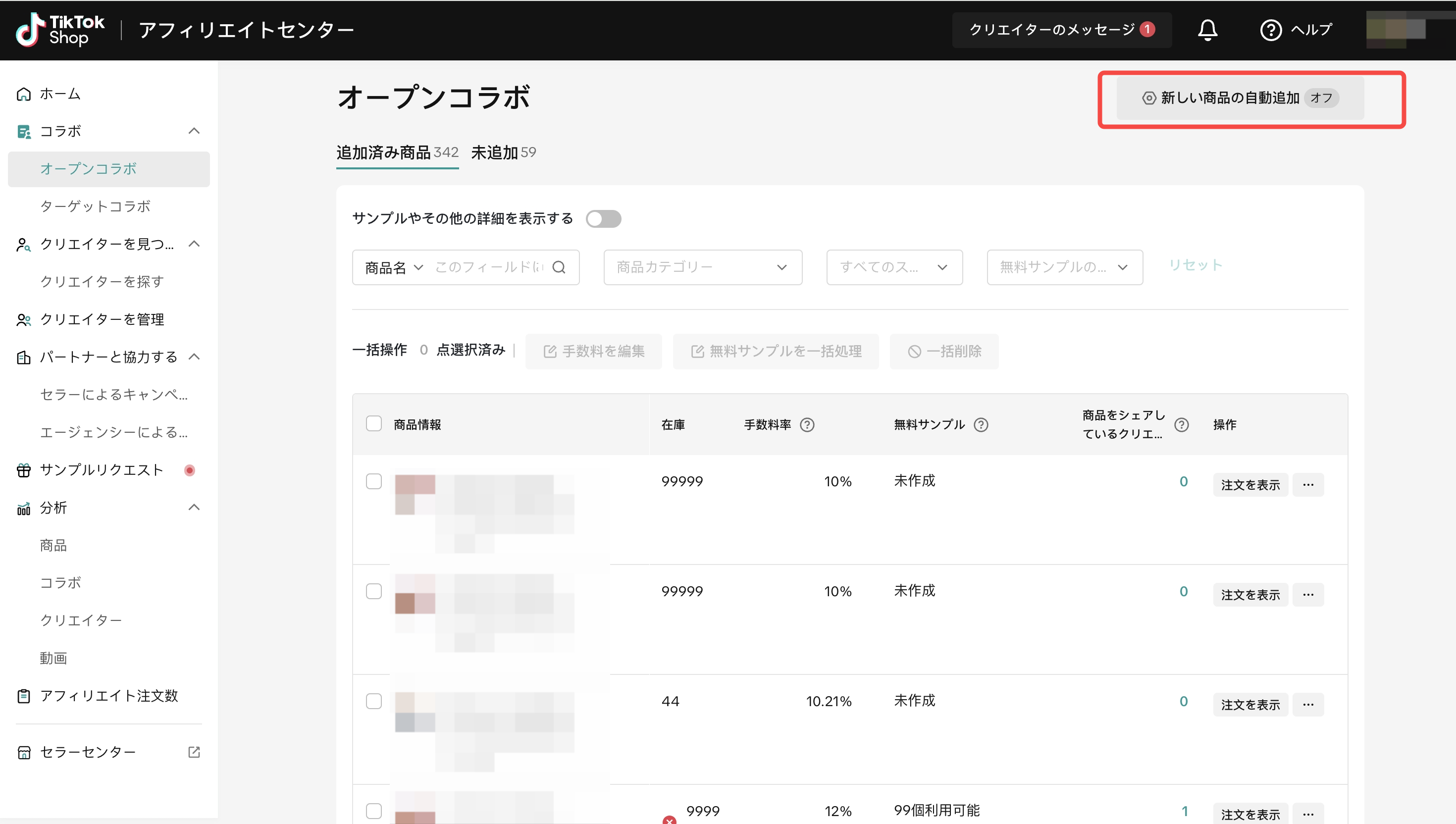1456x824 pixels.
Task: Open the 商品カテゴリー dropdown
Action: 702,267
